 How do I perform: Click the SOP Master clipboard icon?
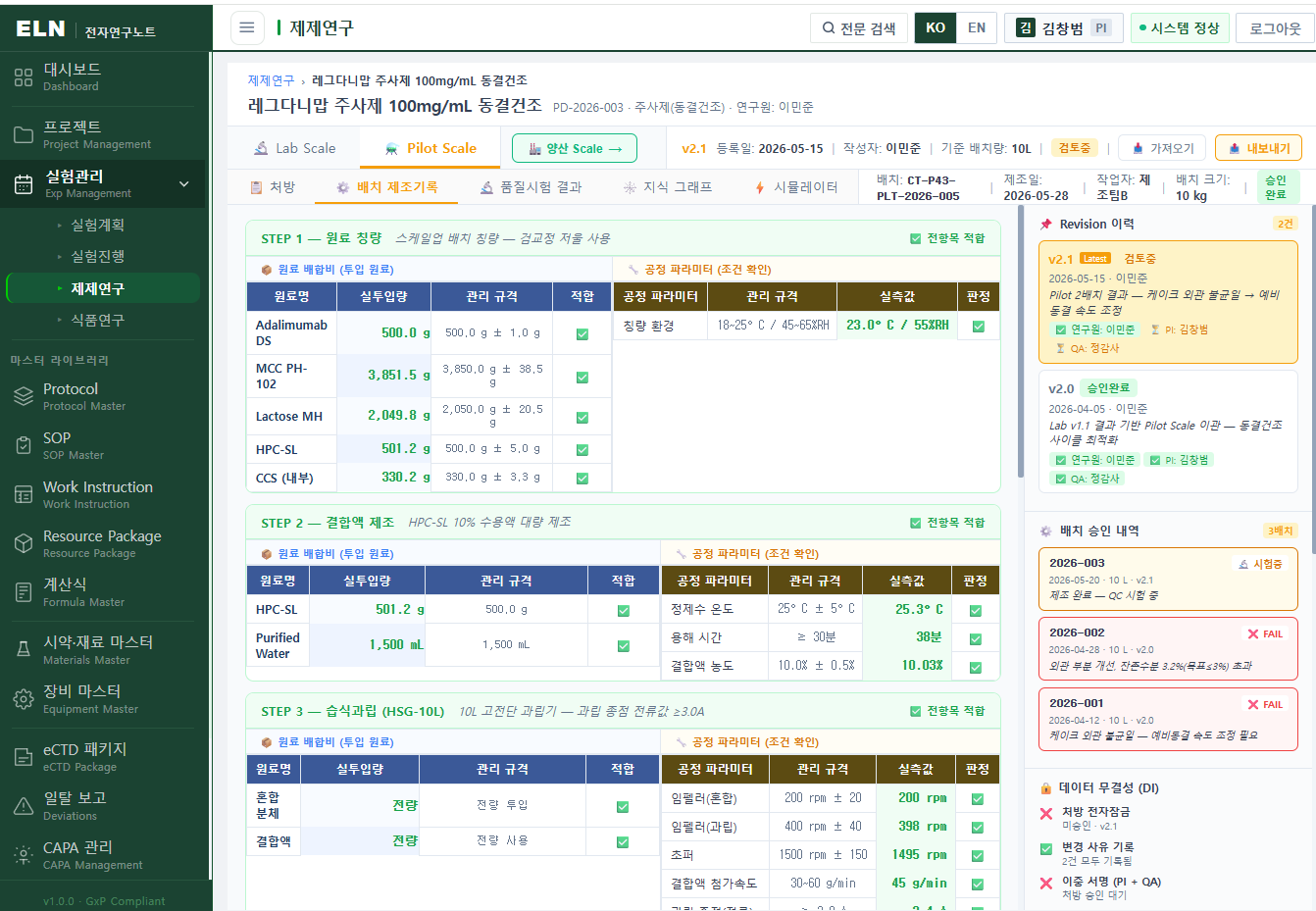24,446
